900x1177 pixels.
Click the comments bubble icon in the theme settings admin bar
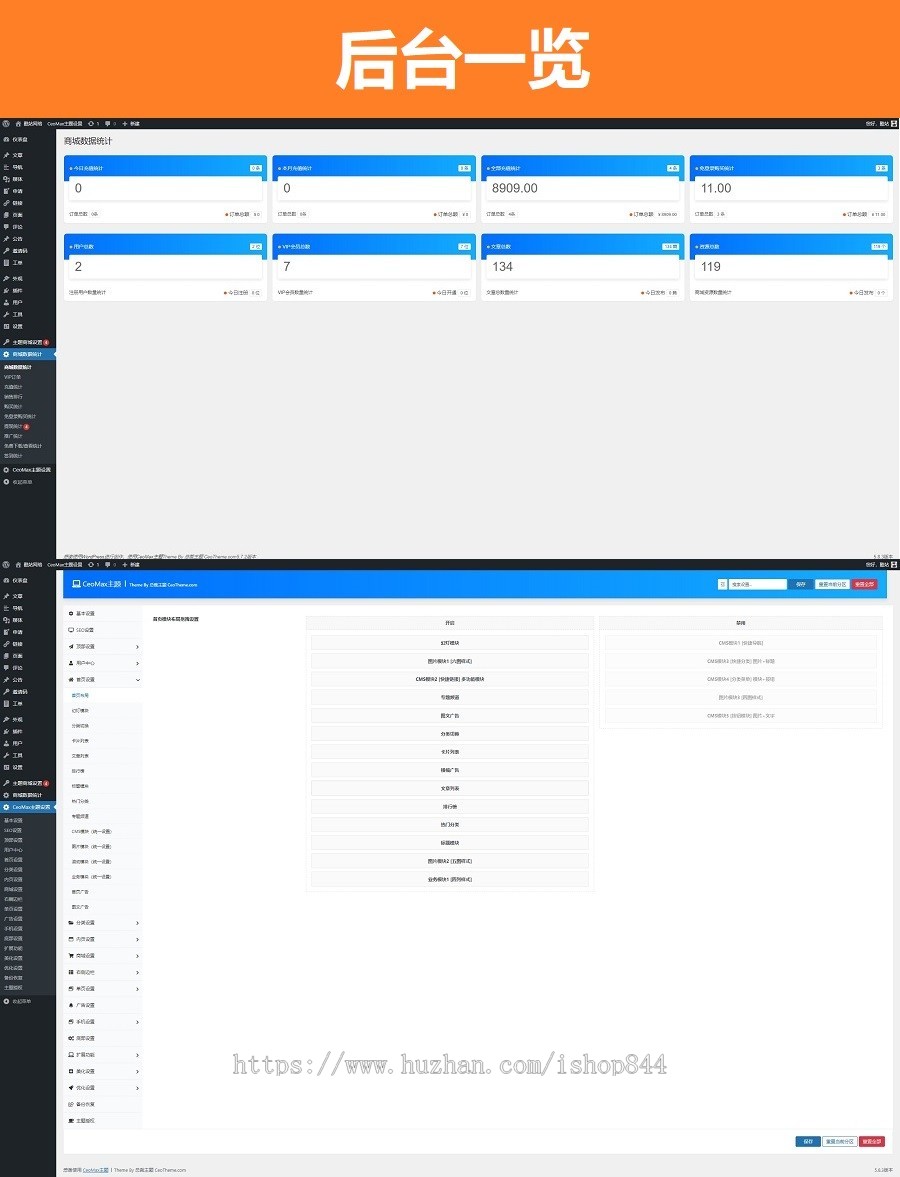(x=107, y=564)
